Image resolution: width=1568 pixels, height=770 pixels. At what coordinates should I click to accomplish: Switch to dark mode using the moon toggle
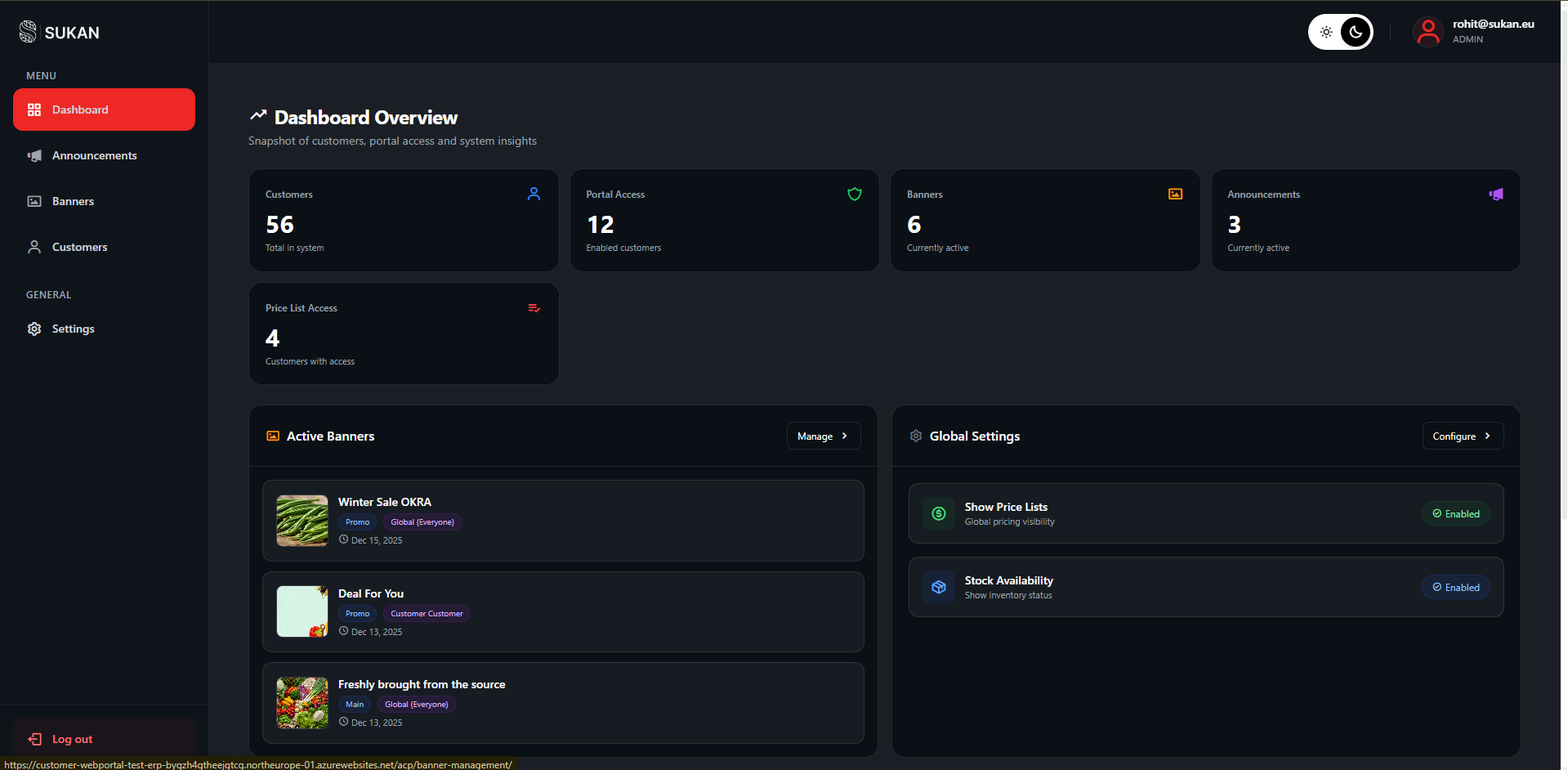coord(1356,32)
